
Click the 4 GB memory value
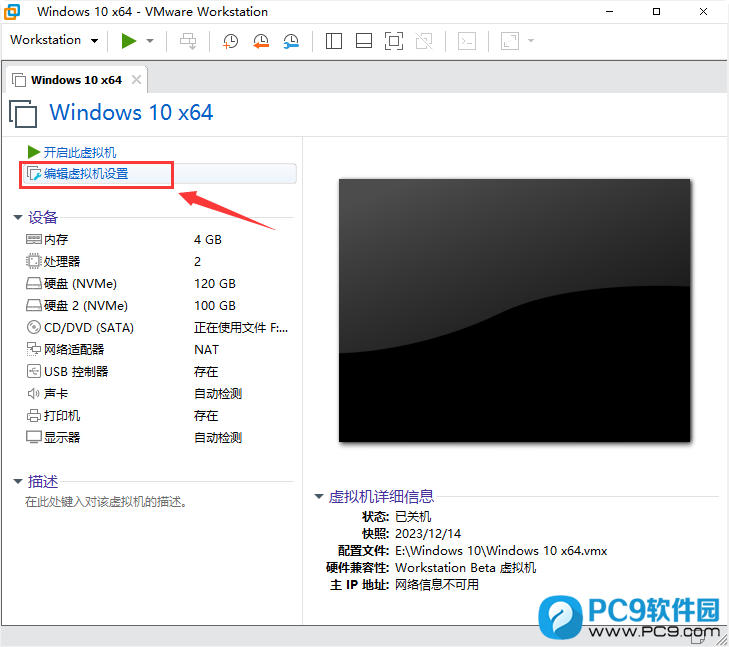tap(208, 239)
